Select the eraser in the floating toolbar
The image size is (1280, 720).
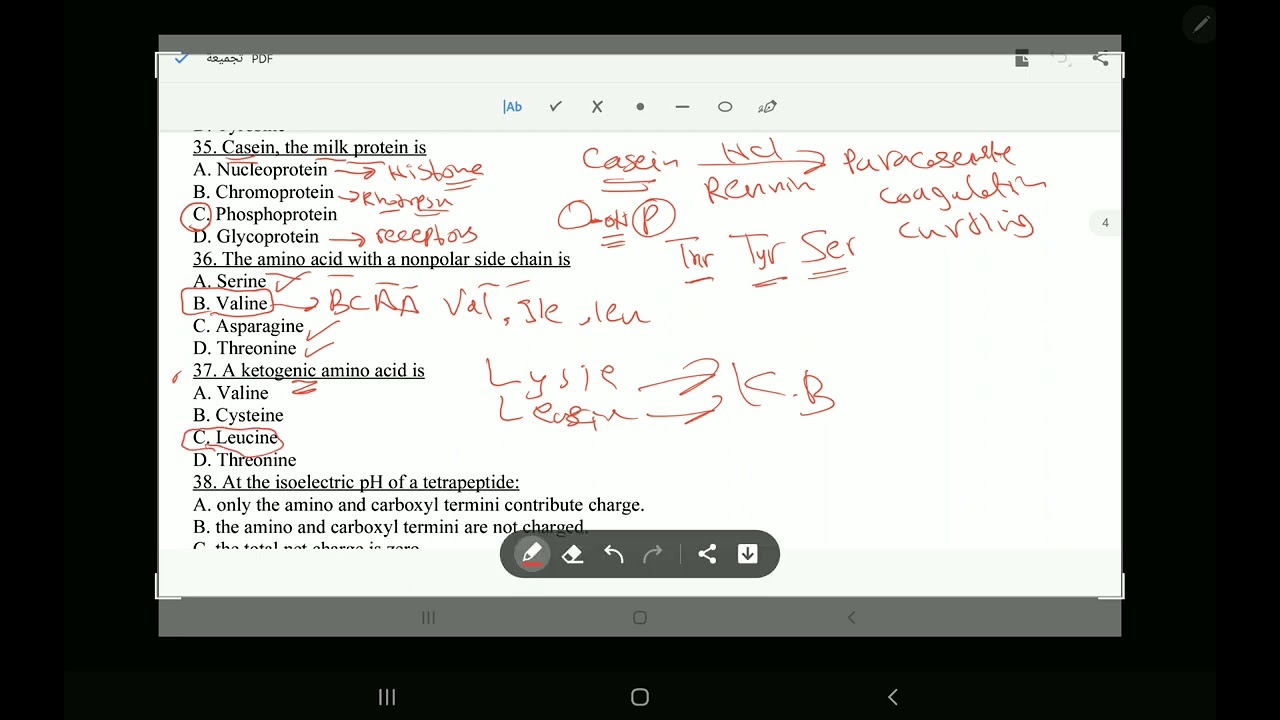[572, 554]
